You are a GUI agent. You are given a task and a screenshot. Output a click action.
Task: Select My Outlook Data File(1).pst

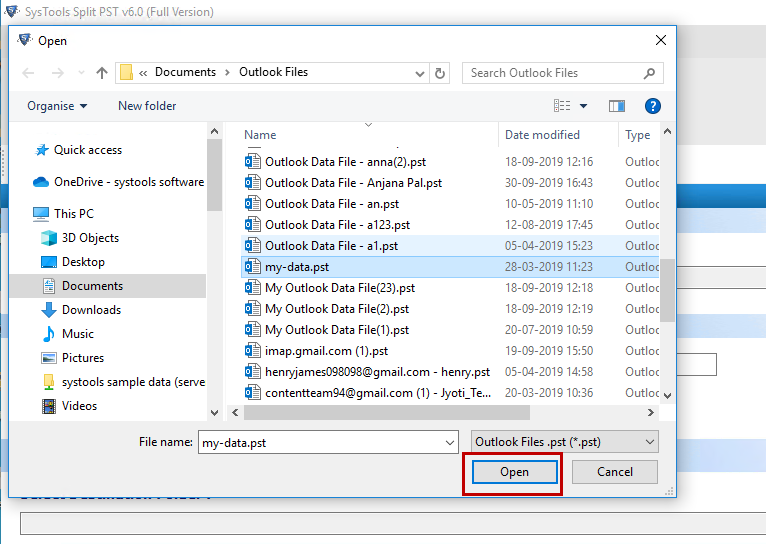337,330
